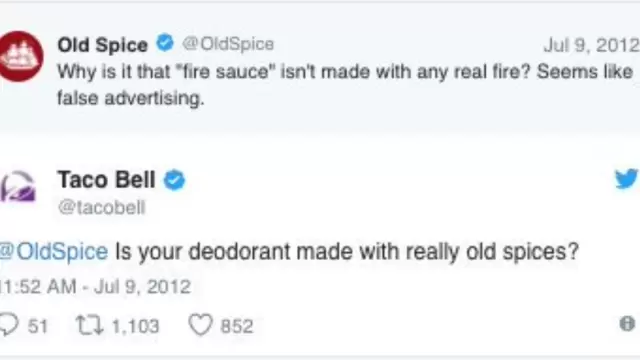
Task: Open the tweet info icon
Action: tap(627, 324)
